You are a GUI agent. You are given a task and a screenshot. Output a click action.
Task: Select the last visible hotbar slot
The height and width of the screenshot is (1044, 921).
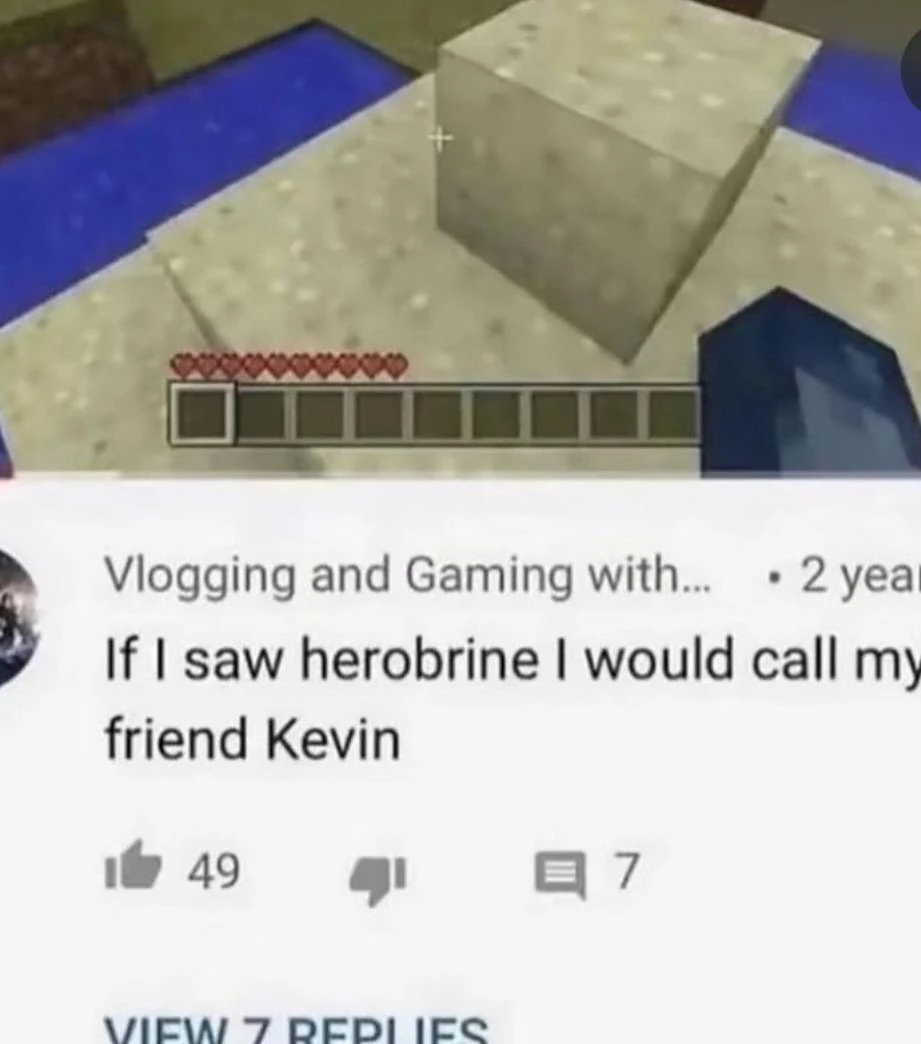(x=674, y=415)
